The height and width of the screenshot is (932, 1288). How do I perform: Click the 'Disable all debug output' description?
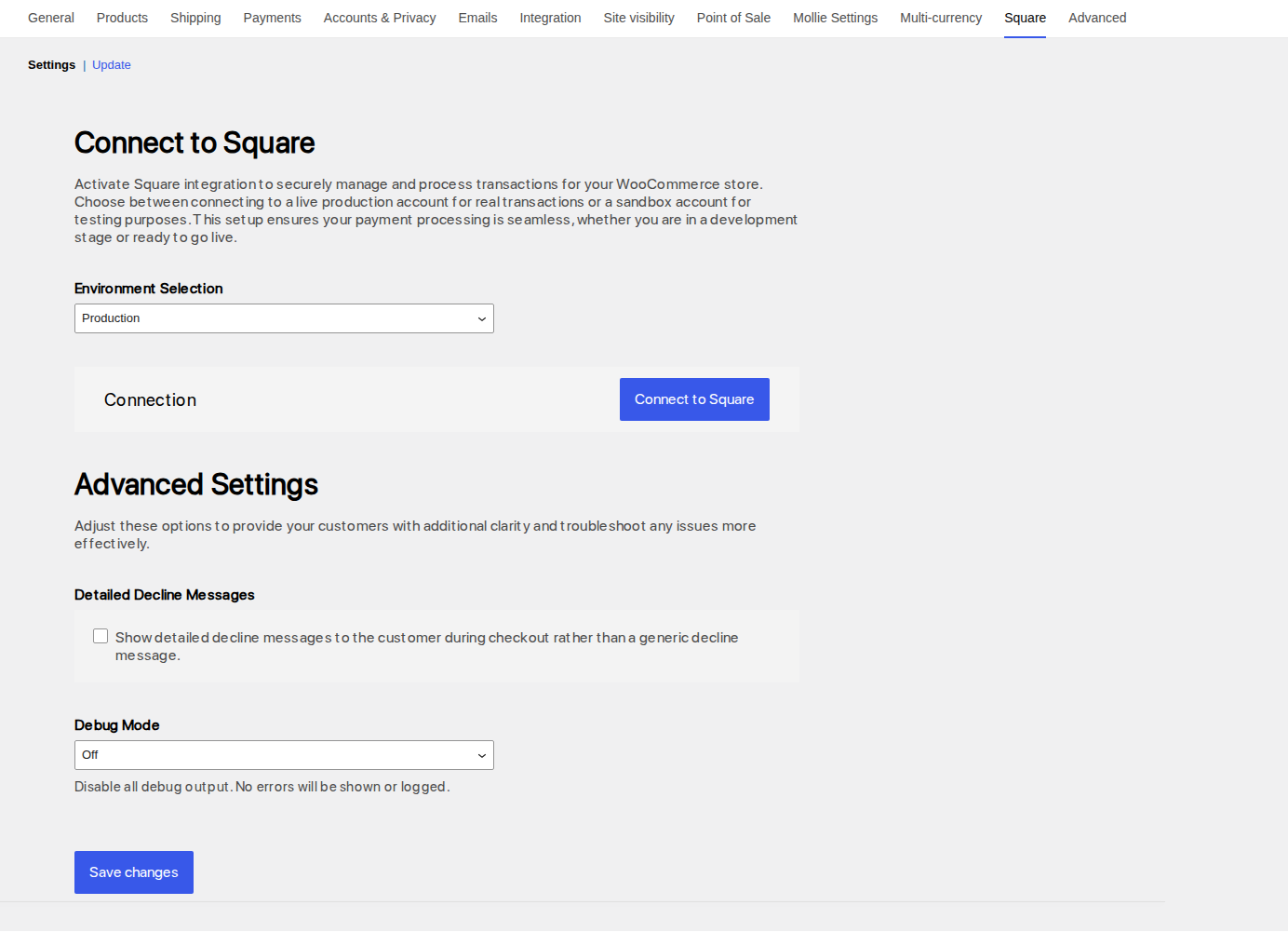pos(262,787)
